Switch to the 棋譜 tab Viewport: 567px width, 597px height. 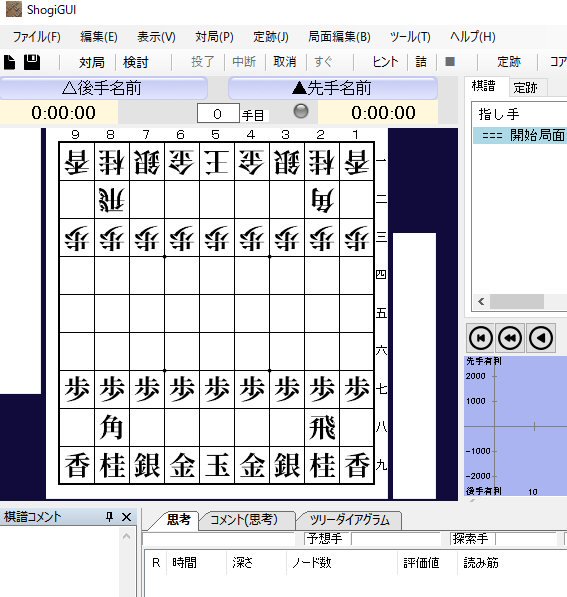pos(483,86)
